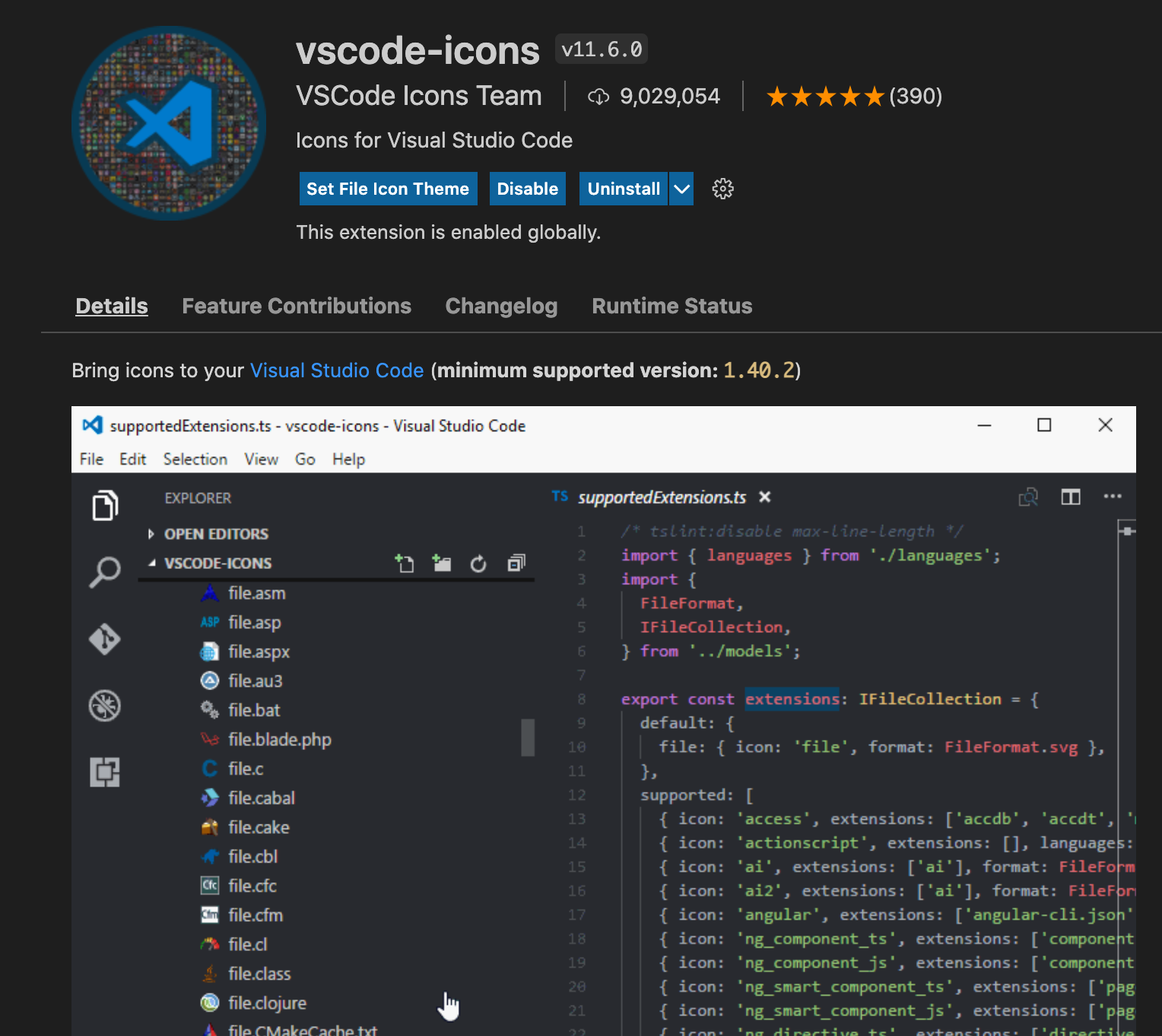Image resolution: width=1162 pixels, height=1036 pixels.
Task: Open Search view in the activity bar
Action: 105,572
